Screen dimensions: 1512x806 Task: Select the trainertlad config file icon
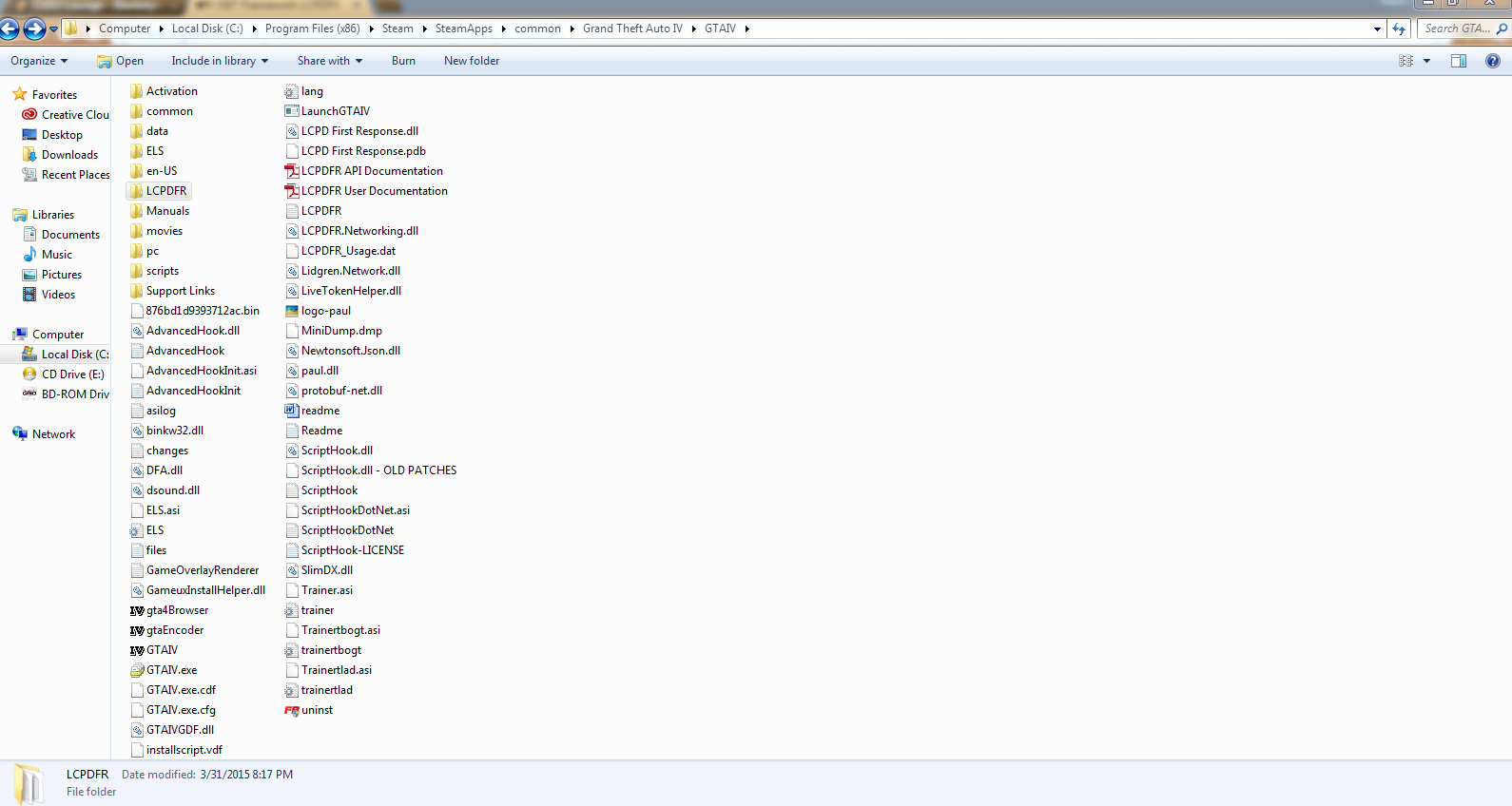pos(292,690)
